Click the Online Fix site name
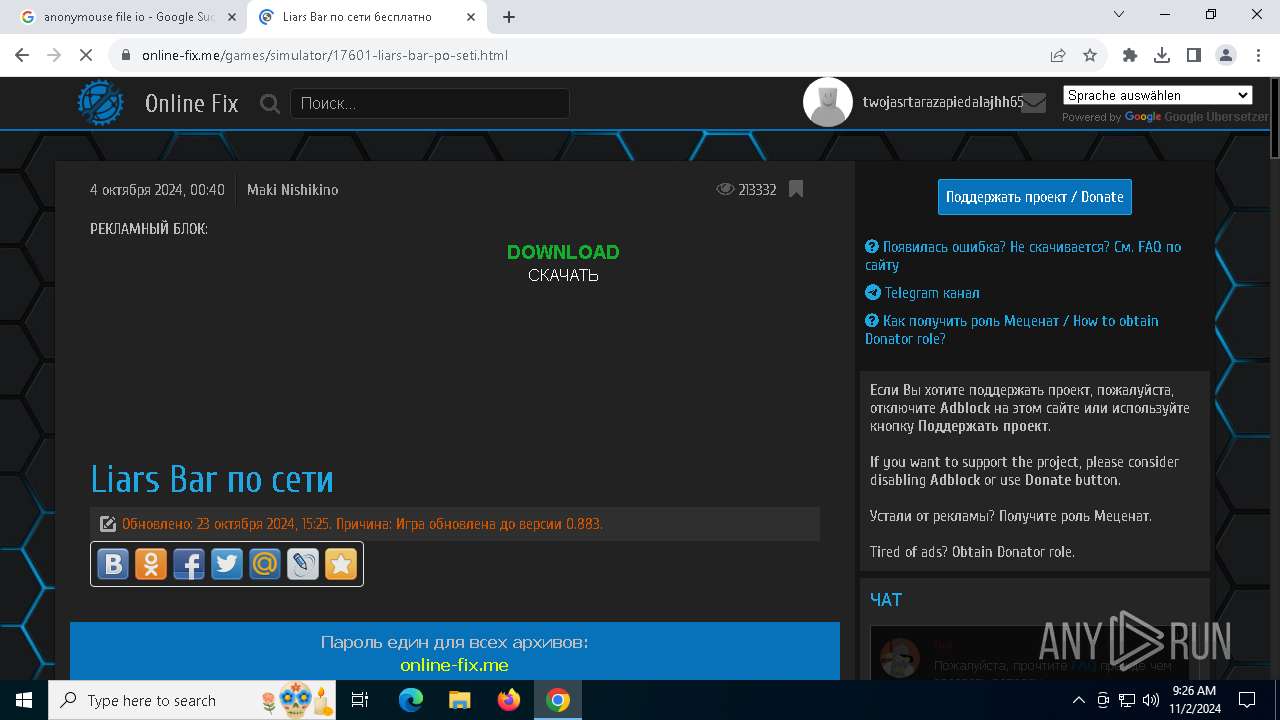 coord(191,103)
